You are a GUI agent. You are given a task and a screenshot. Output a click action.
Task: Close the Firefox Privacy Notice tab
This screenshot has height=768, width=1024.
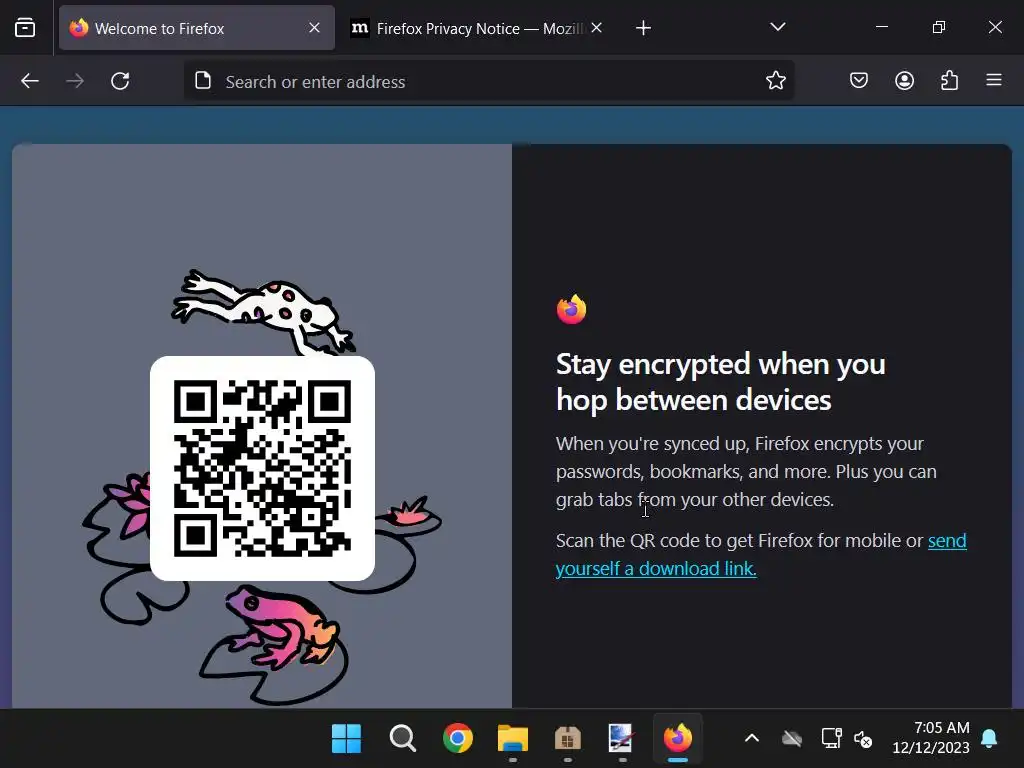pos(596,28)
